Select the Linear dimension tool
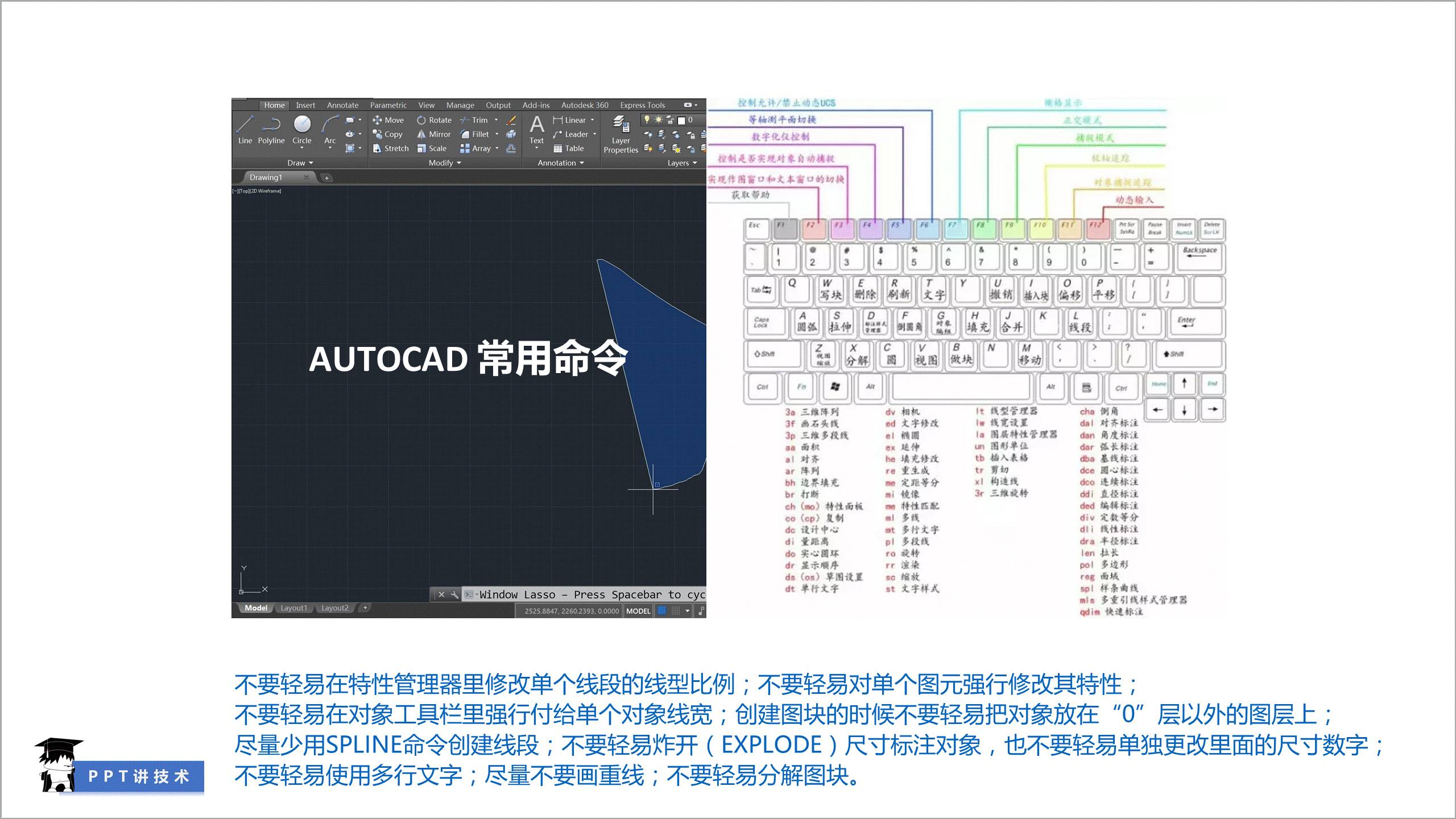Image resolution: width=1456 pixels, height=819 pixels. pos(570,120)
